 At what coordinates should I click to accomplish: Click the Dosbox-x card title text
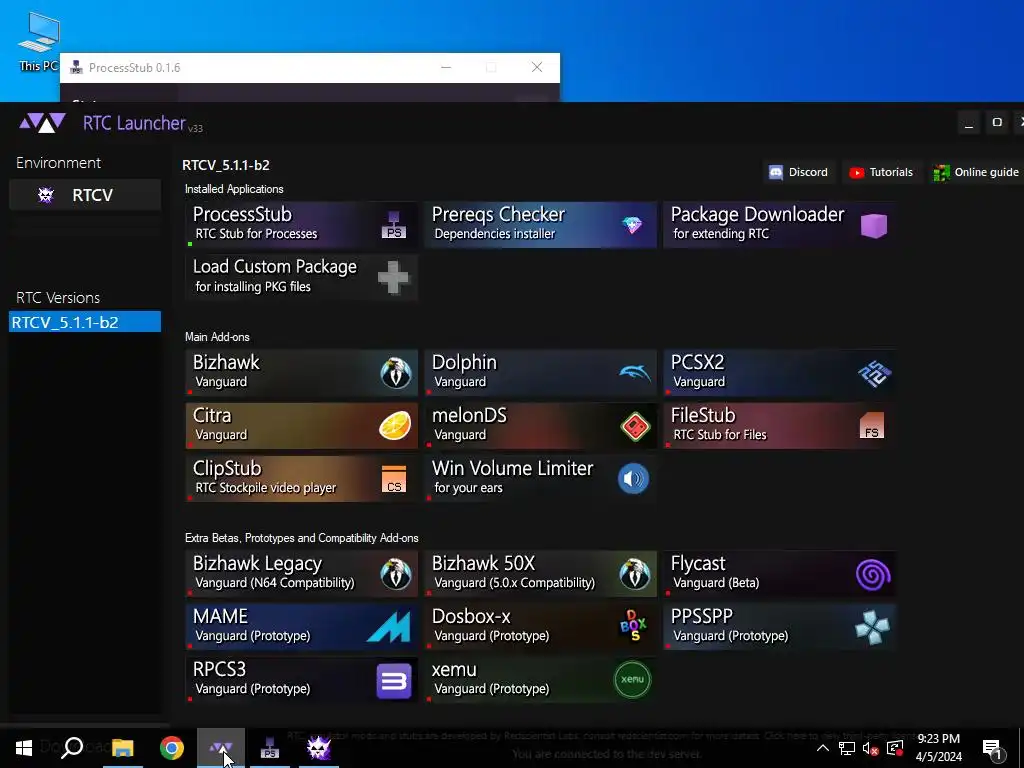471,616
